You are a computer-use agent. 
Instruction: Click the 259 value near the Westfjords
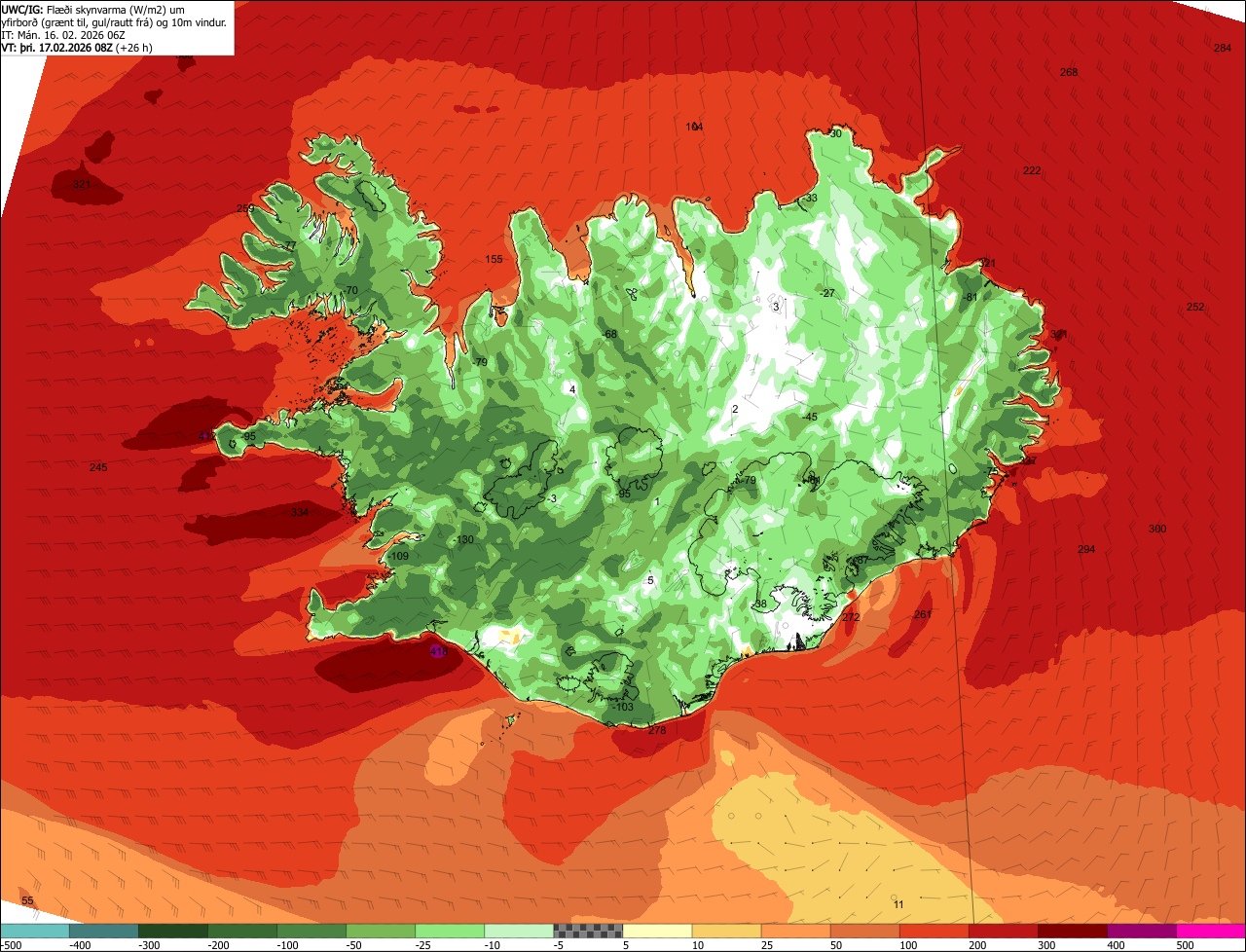[x=245, y=208]
